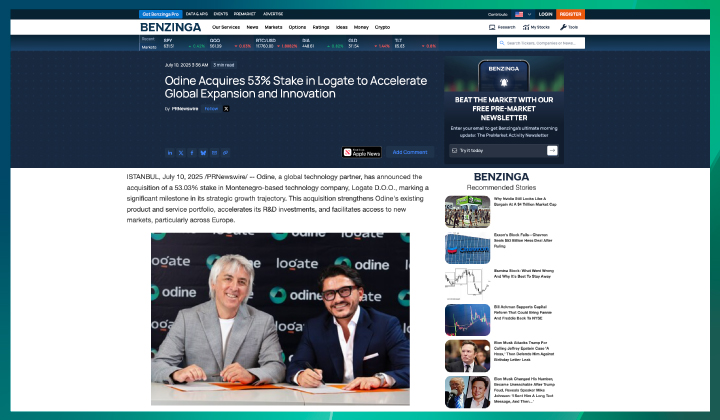Share the article via email icon
The width and height of the screenshot is (720, 420).
coord(214,153)
